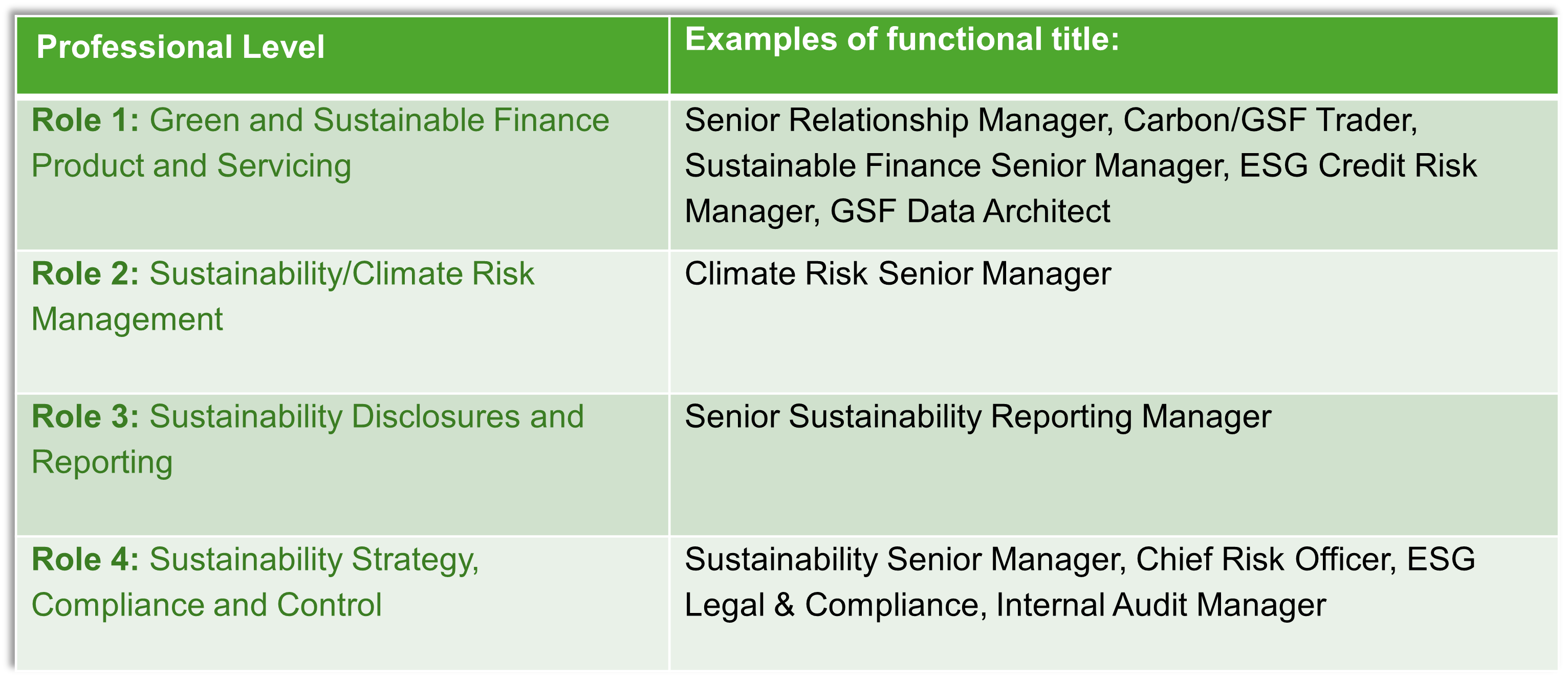
Task: Click Sustainability Disclosures and text
Action: click(366, 416)
